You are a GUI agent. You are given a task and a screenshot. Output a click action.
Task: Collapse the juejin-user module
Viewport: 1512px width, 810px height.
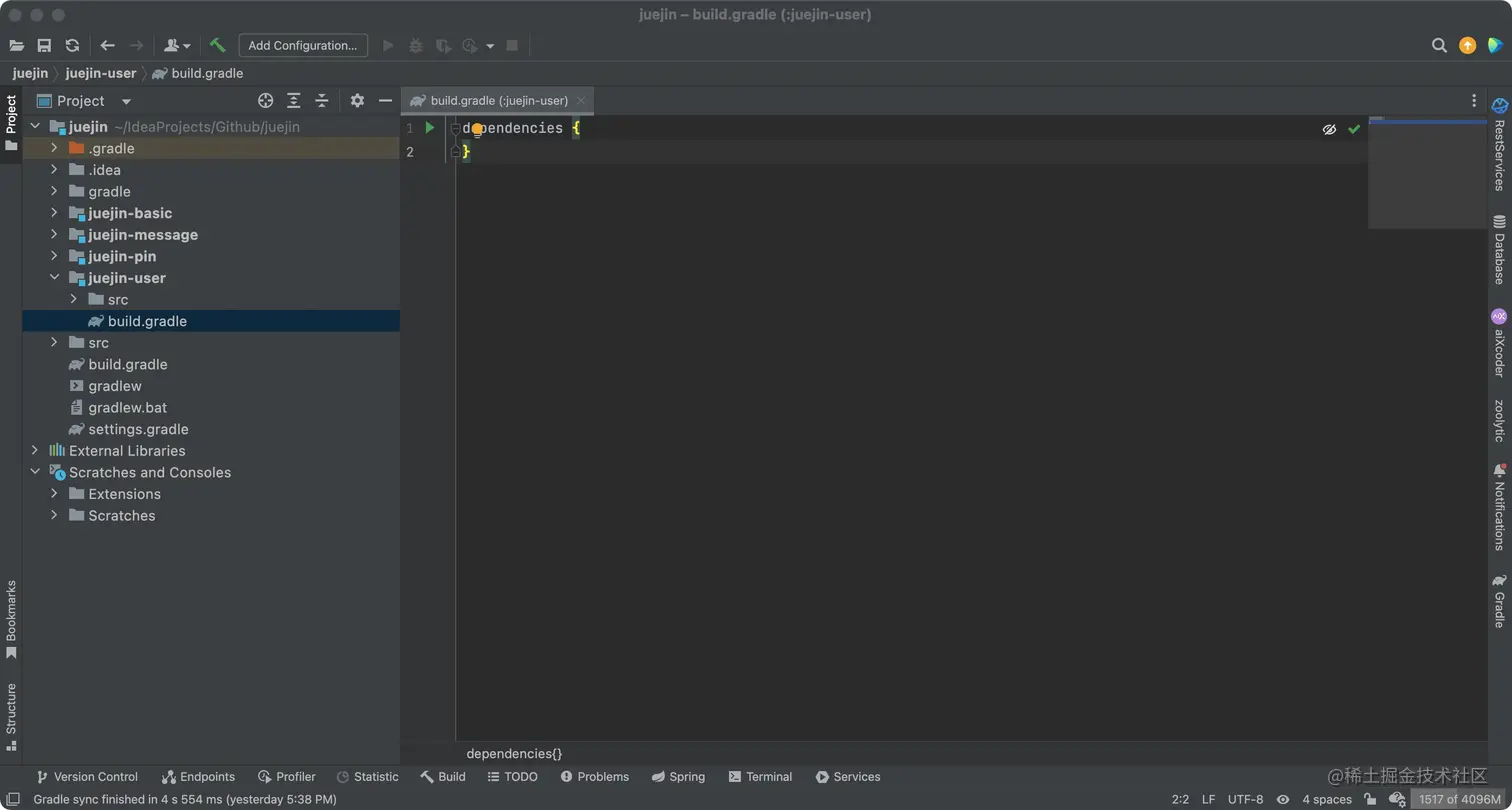point(54,278)
